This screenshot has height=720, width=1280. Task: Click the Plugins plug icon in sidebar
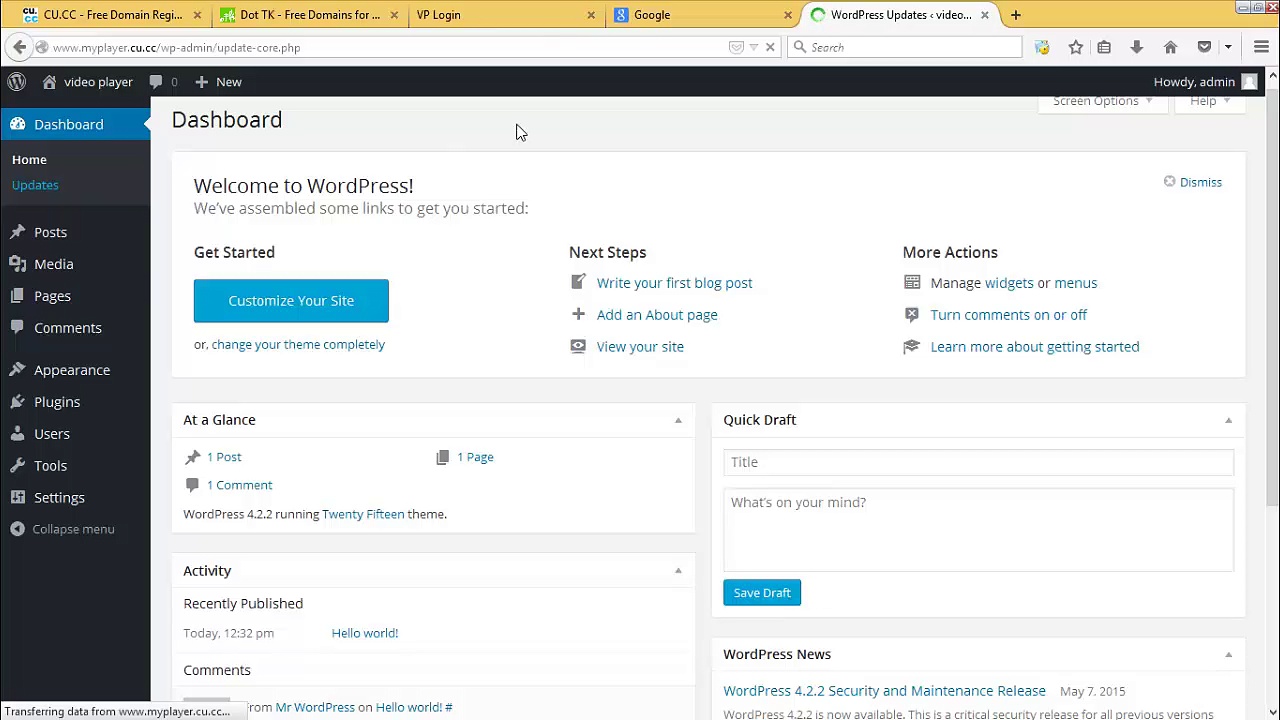(x=17, y=402)
